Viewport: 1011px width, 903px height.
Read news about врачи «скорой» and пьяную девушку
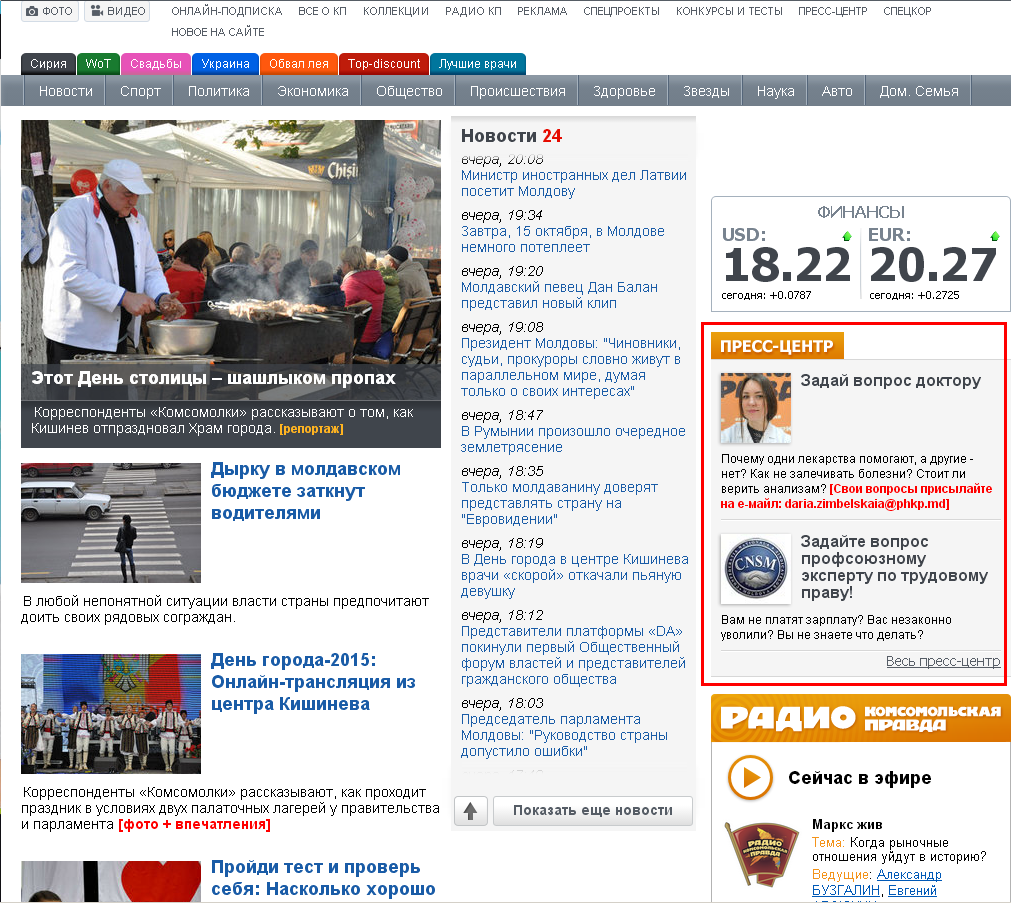(x=574, y=575)
